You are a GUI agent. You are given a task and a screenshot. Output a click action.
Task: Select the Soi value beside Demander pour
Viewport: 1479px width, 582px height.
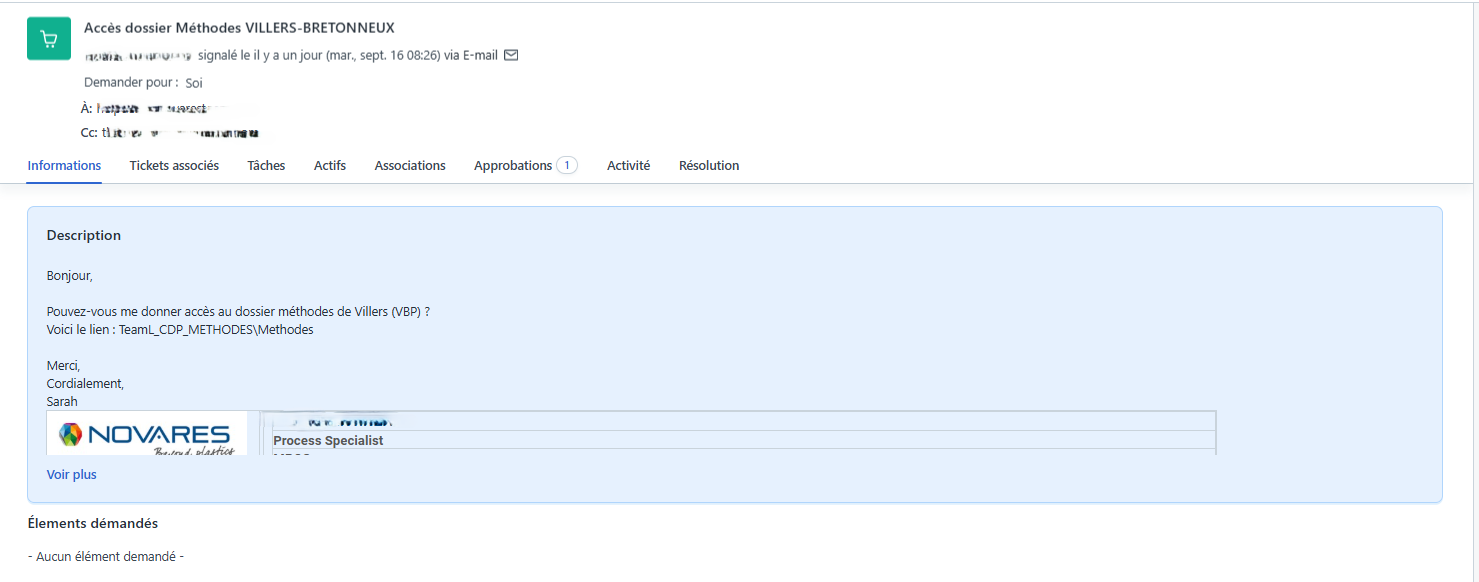193,82
